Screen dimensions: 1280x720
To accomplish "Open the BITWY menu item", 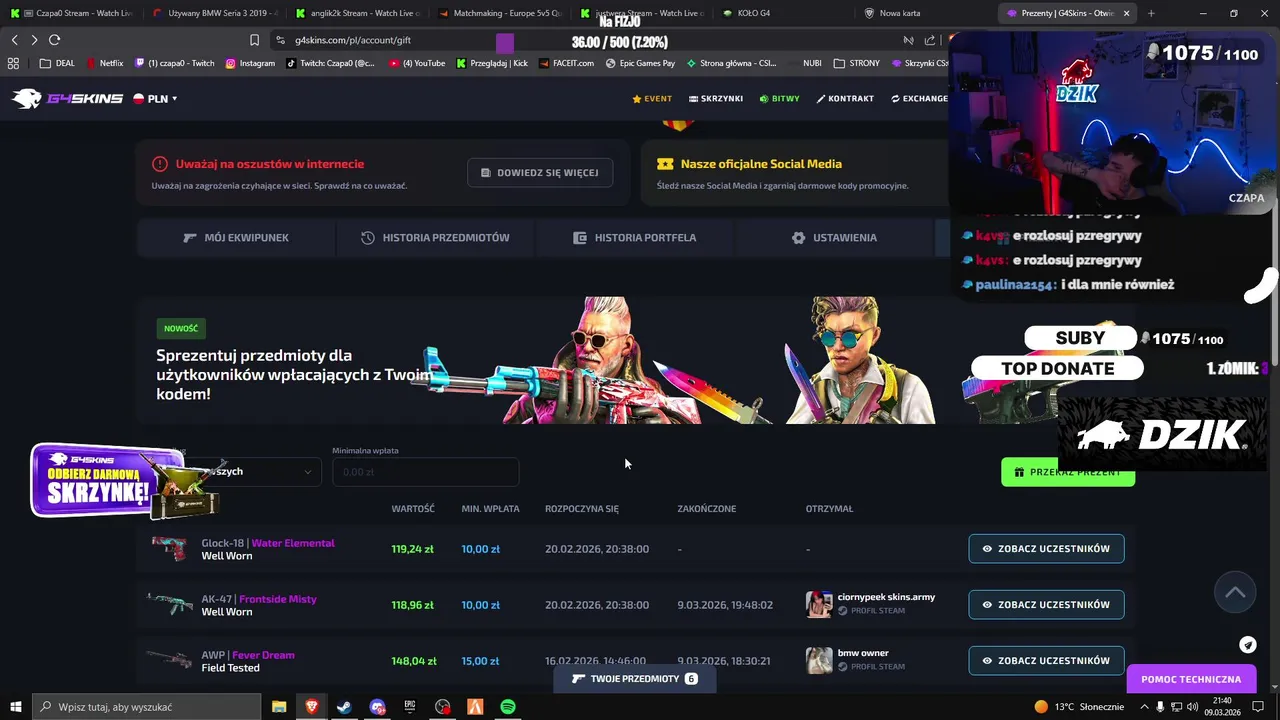I will [780, 99].
